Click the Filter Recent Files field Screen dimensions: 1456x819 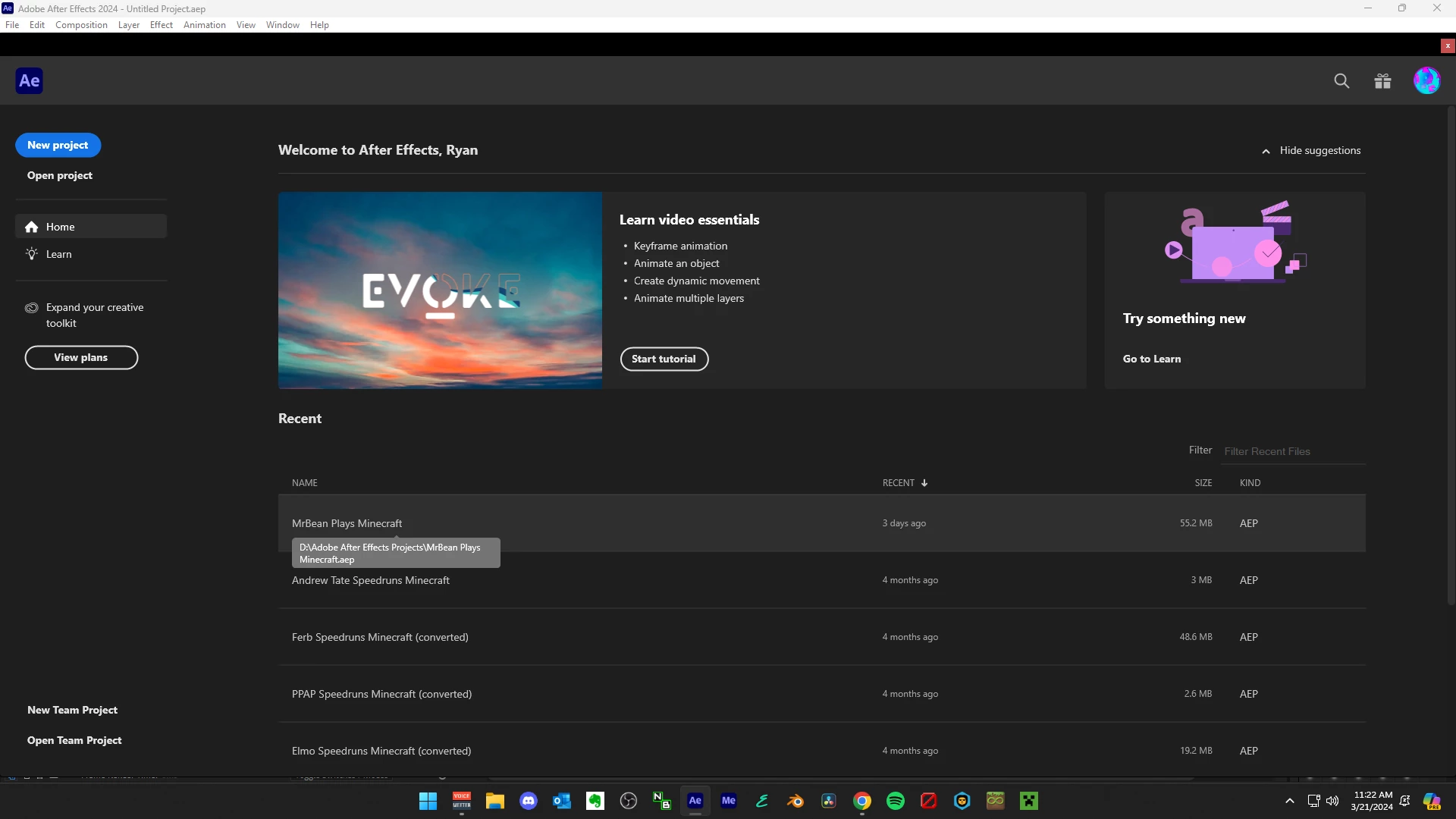tap(1292, 451)
